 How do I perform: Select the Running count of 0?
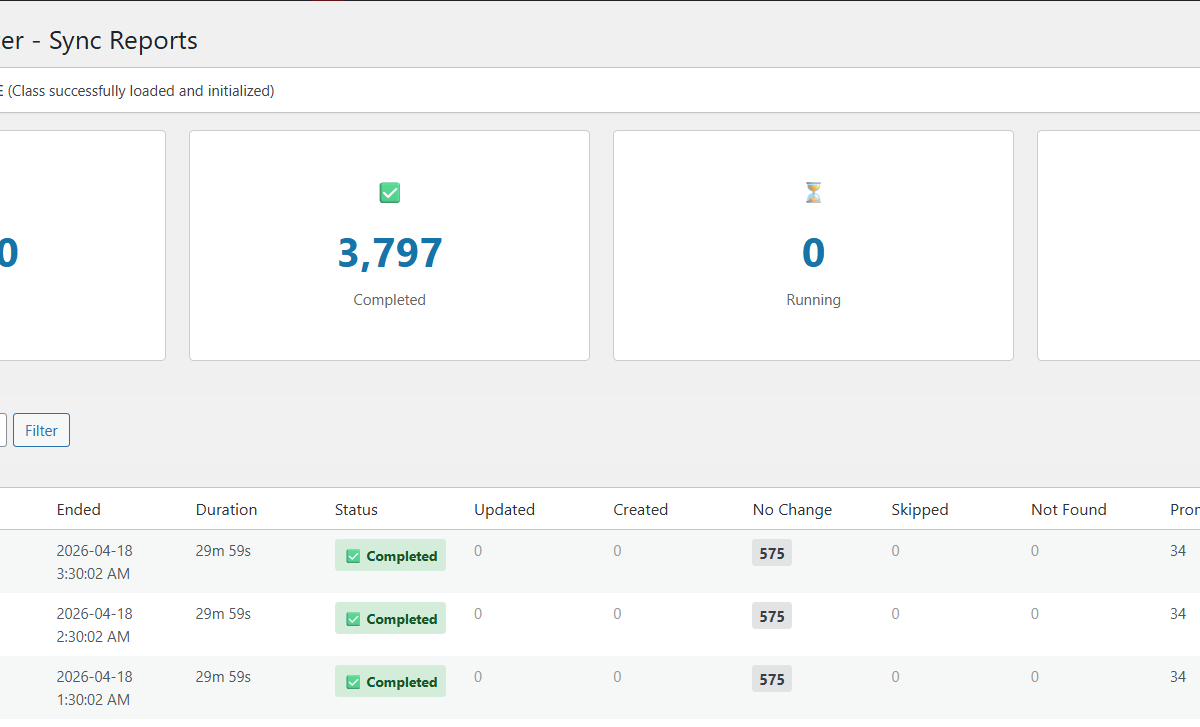tap(813, 253)
